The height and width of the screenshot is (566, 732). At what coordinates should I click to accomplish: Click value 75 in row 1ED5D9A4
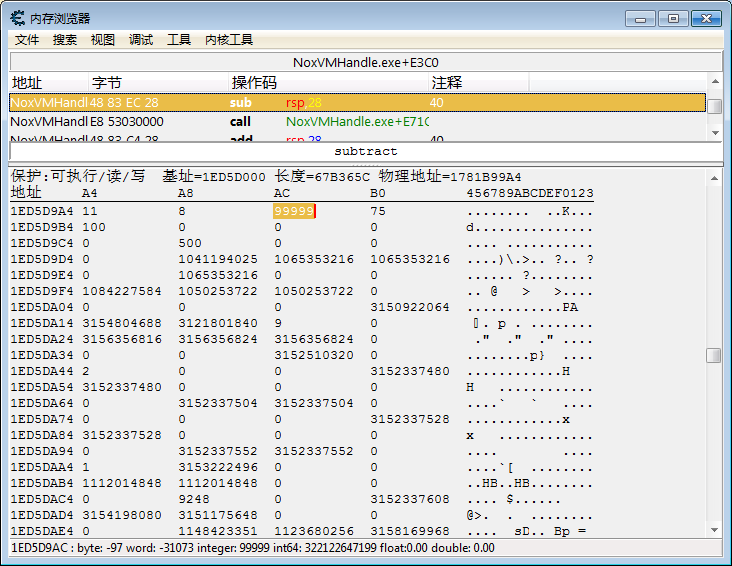coord(378,211)
